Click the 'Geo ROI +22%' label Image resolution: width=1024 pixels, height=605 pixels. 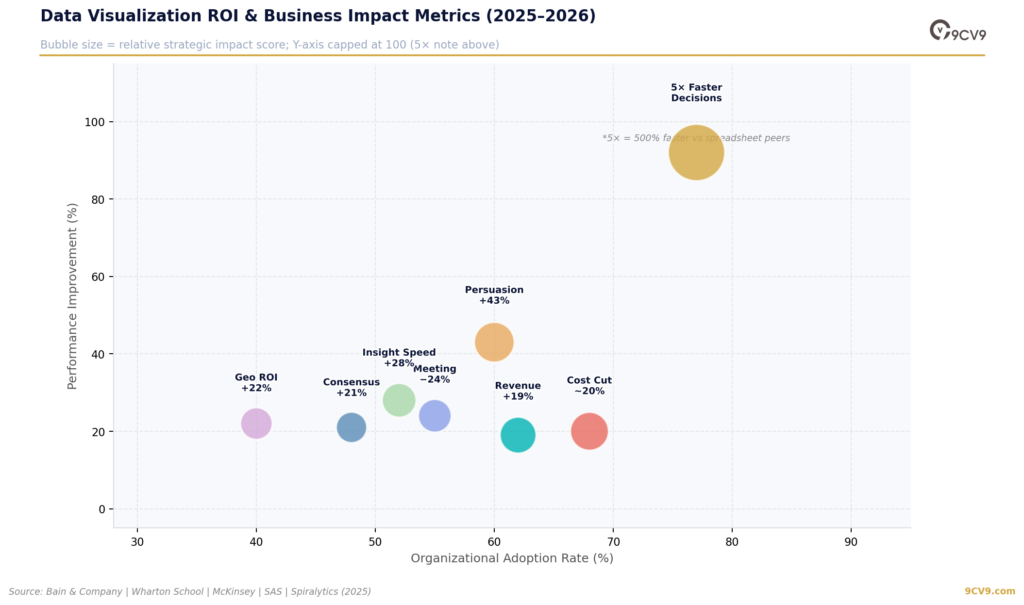[x=256, y=383]
